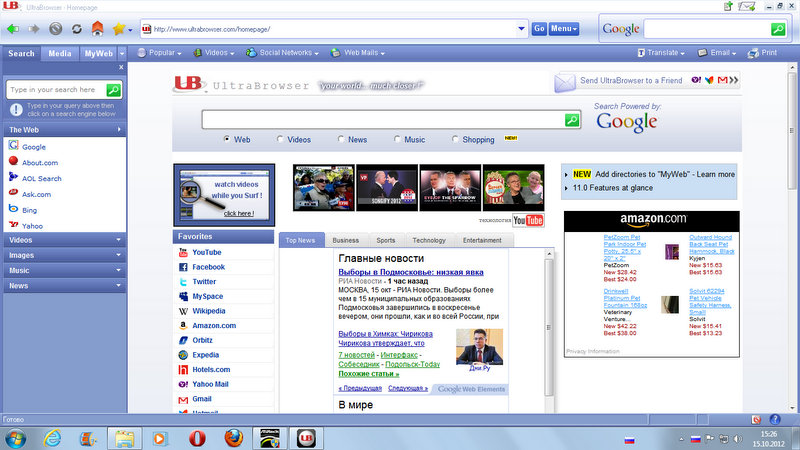Expand the sidebar Images section
The image size is (800, 450).
click(x=65, y=255)
